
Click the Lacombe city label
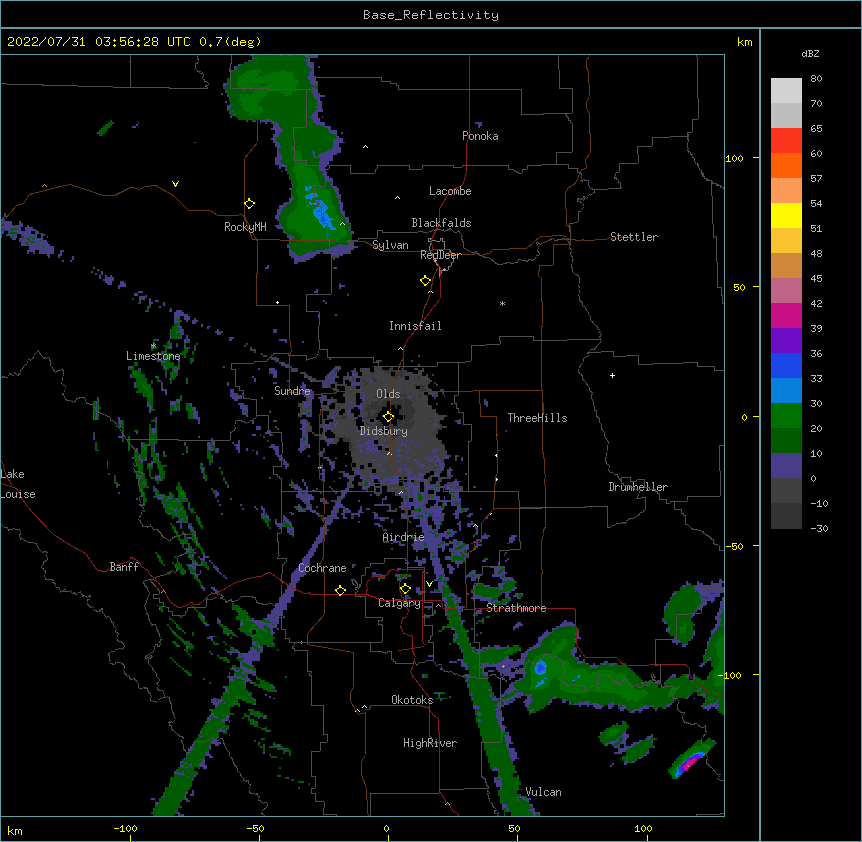pyautogui.click(x=450, y=191)
